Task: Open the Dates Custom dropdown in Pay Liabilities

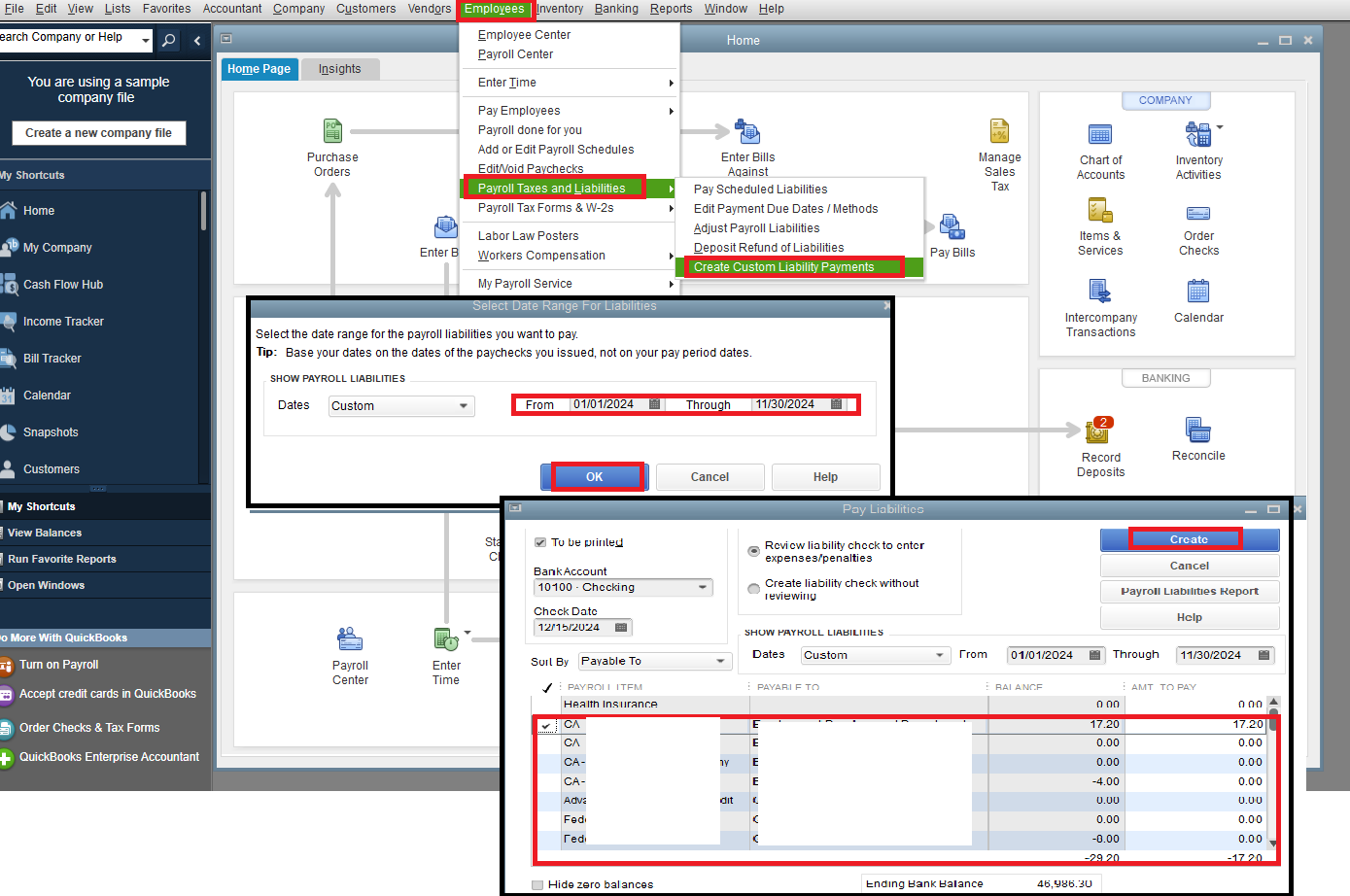Action: click(x=875, y=655)
